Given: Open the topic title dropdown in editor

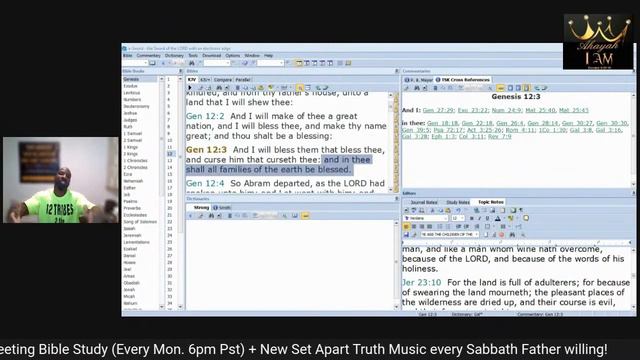Looking at the screenshot, I should coord(449,235).
